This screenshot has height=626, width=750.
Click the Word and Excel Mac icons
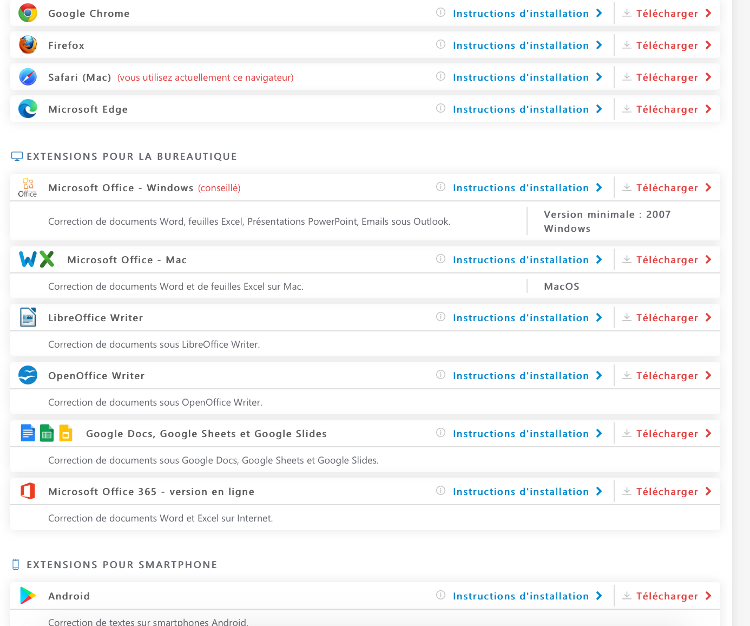coord(36,259)
